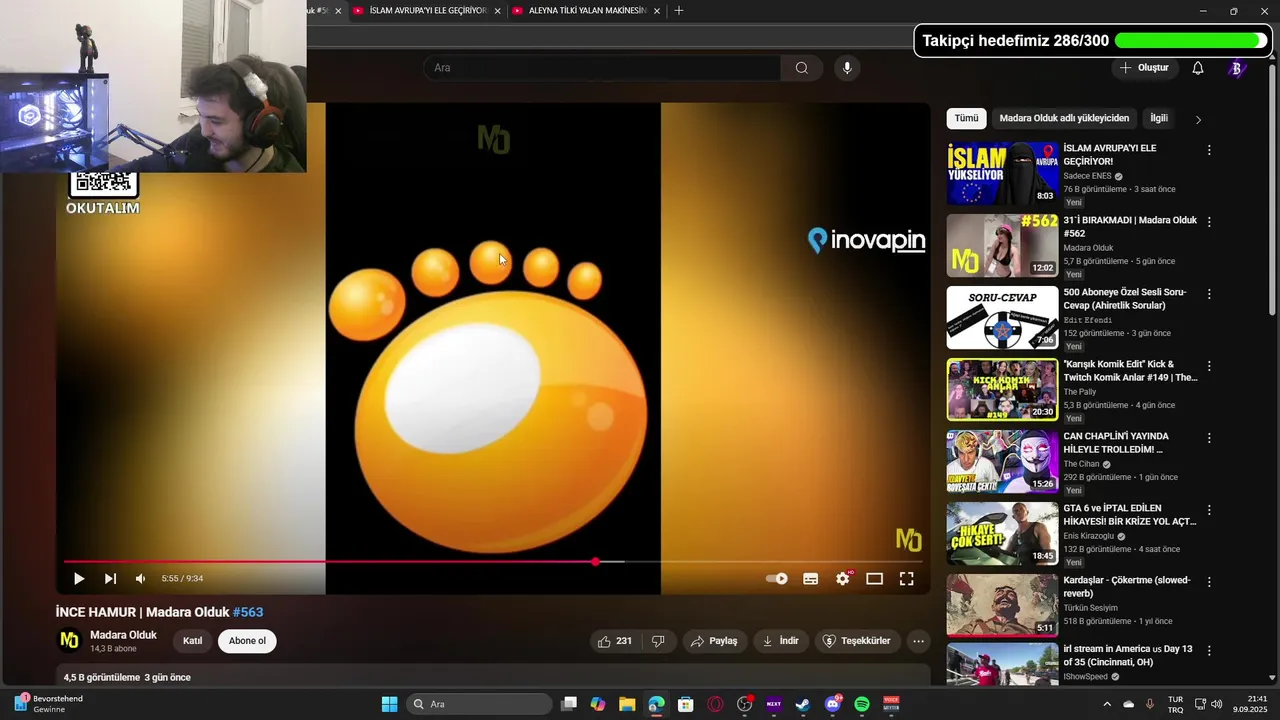Open the 500 Aboneye Özel Sesli Soru-Cevap title
The width and height of the screenshot is (1280, 720).
[1125, 299]
